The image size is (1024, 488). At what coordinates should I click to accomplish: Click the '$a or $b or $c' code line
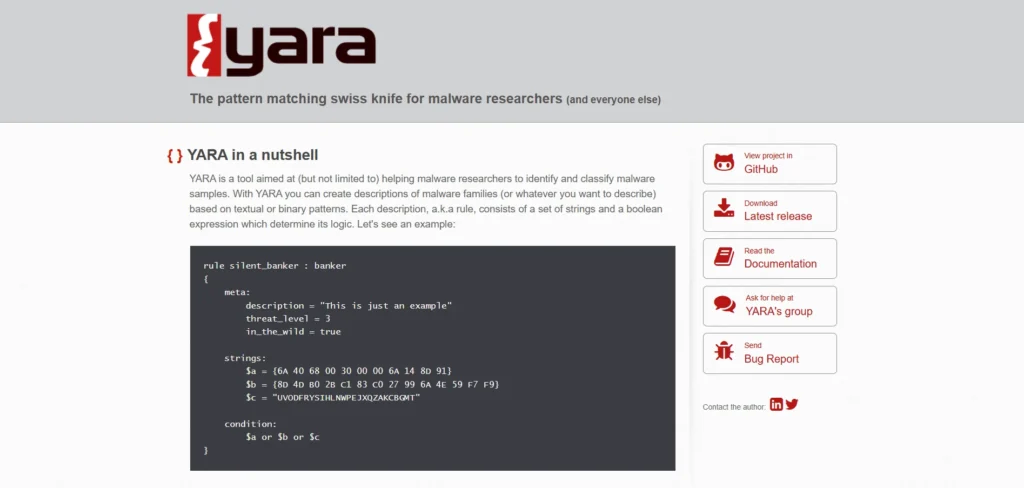tap(283, 437)
